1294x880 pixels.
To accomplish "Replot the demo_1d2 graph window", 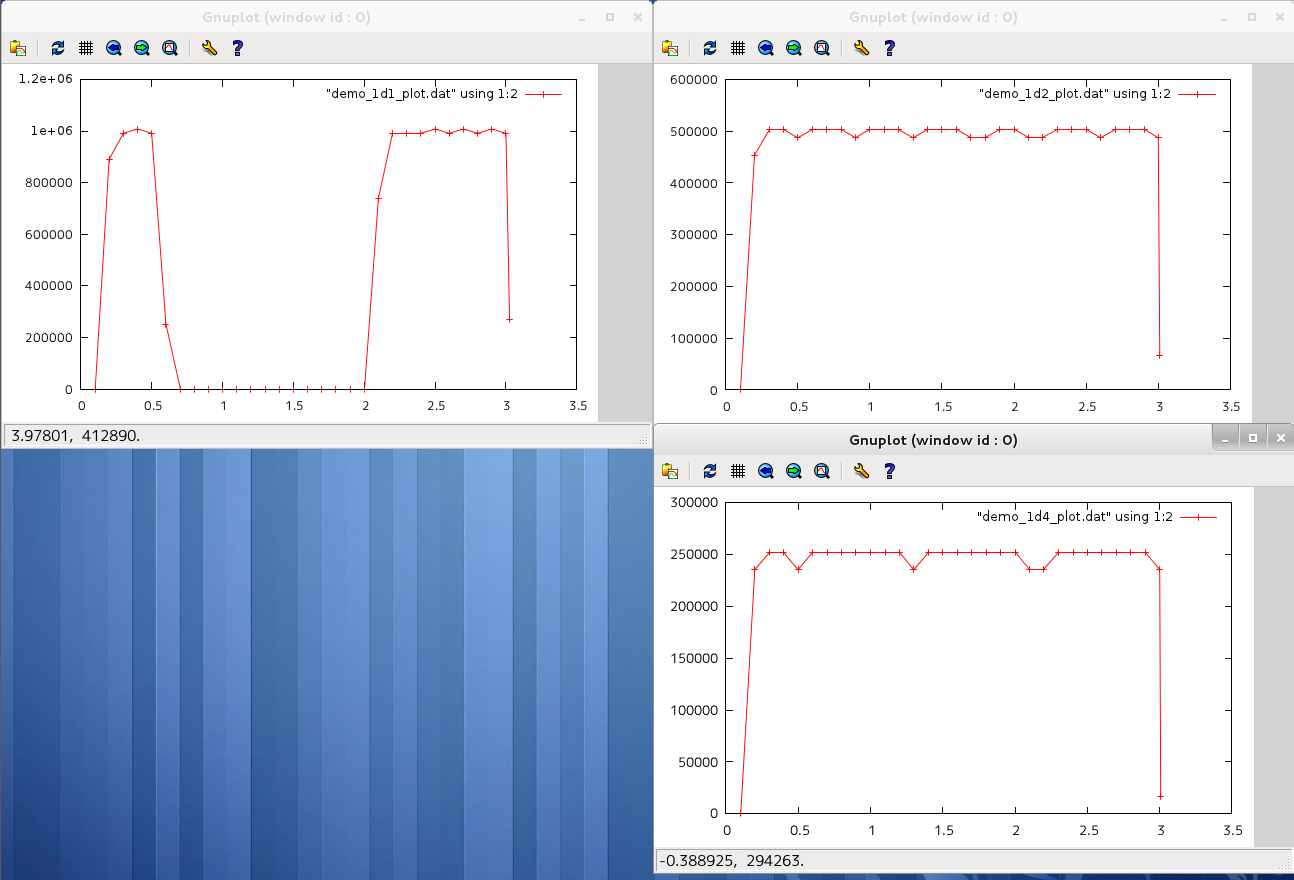I will coord(710,47).
